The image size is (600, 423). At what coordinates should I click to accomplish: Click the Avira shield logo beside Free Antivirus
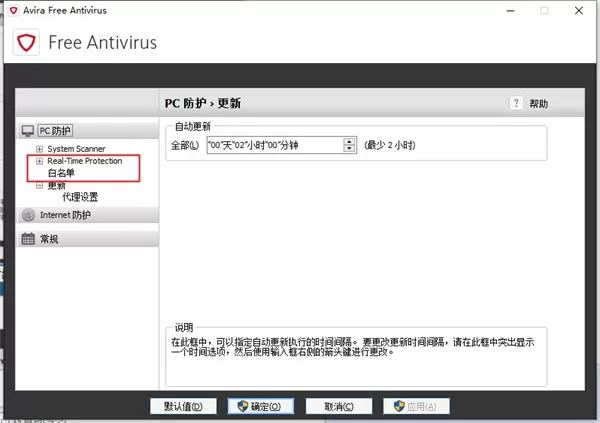[26, 42]
